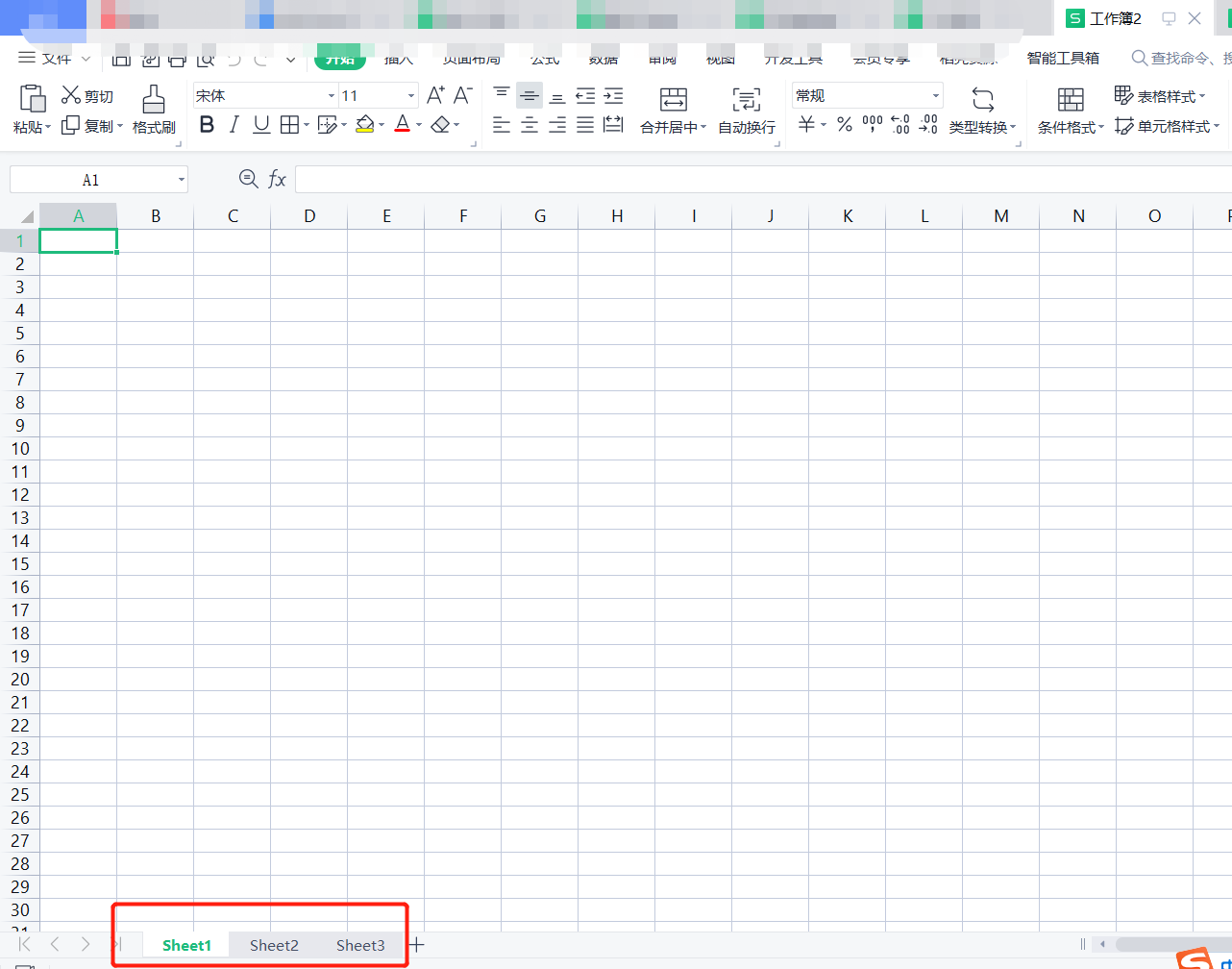This screenshot has width=1232, height=969.
Task: Add a new sheet with plus icon
Action: (416, 945)
